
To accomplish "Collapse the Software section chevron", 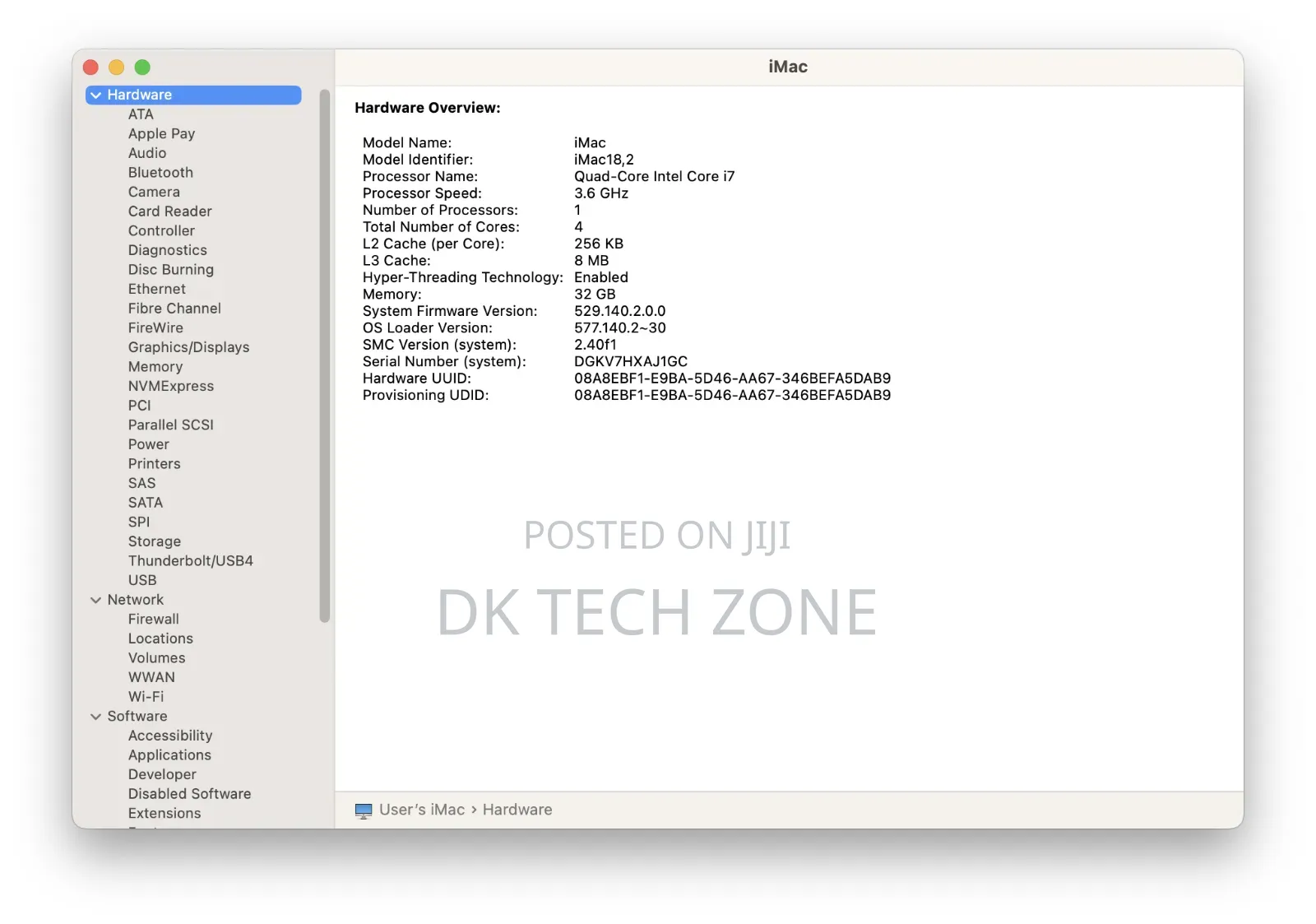I will tap(96, 717).
